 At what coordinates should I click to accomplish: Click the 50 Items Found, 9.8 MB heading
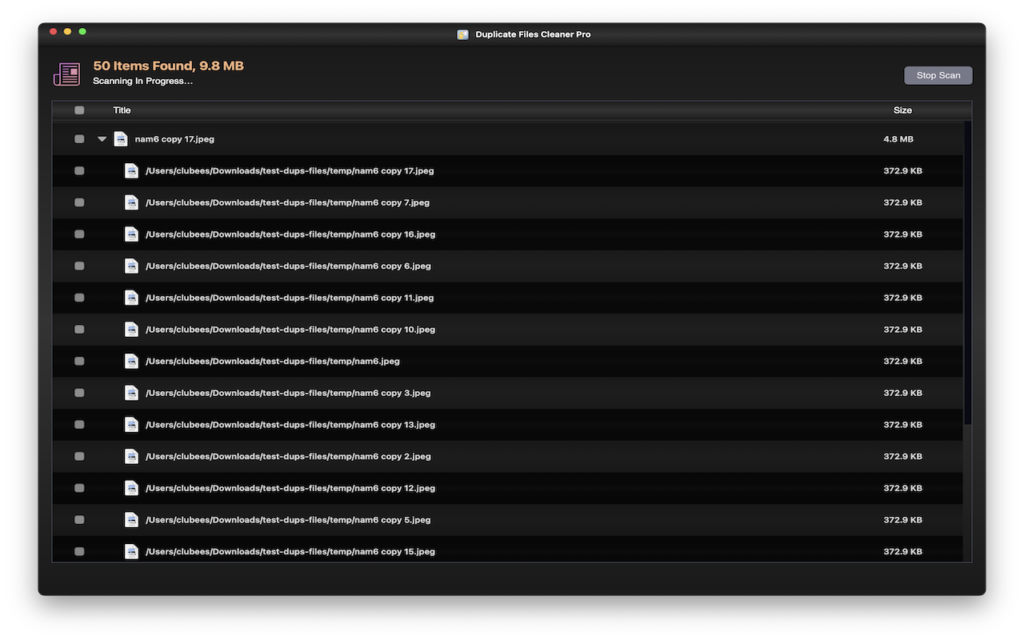pos(168,66)
